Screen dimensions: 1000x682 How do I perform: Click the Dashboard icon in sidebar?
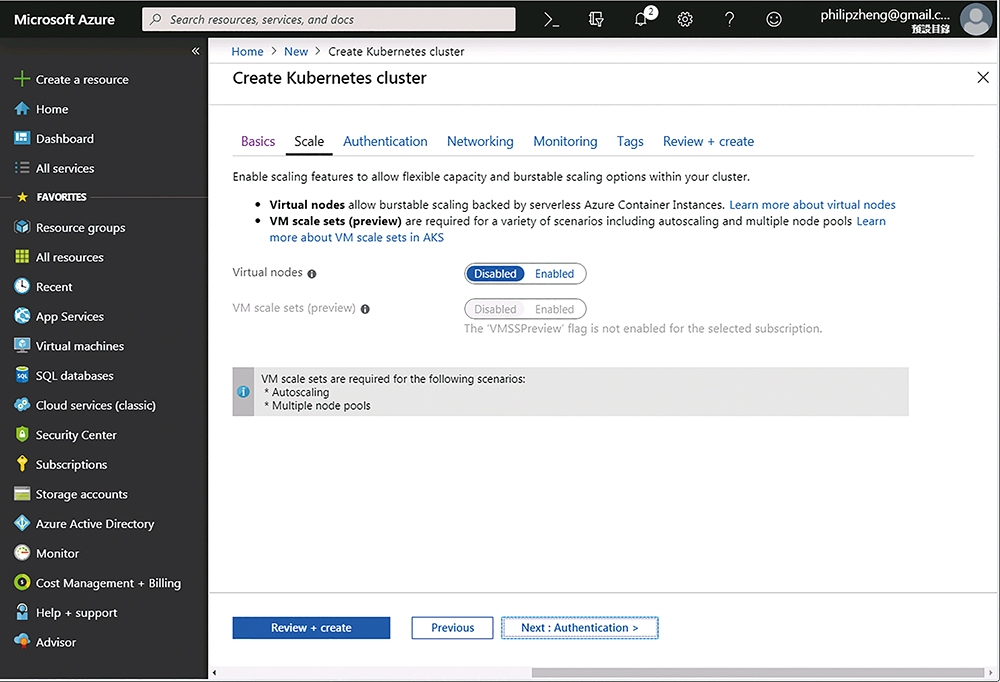point(22,138)
